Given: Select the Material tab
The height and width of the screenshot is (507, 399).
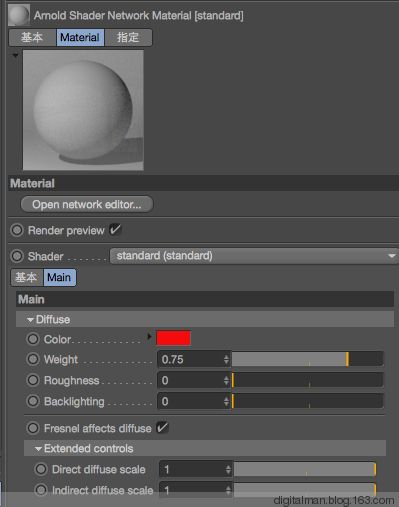Looking at the screenshot, I should (x=80, y=37).
